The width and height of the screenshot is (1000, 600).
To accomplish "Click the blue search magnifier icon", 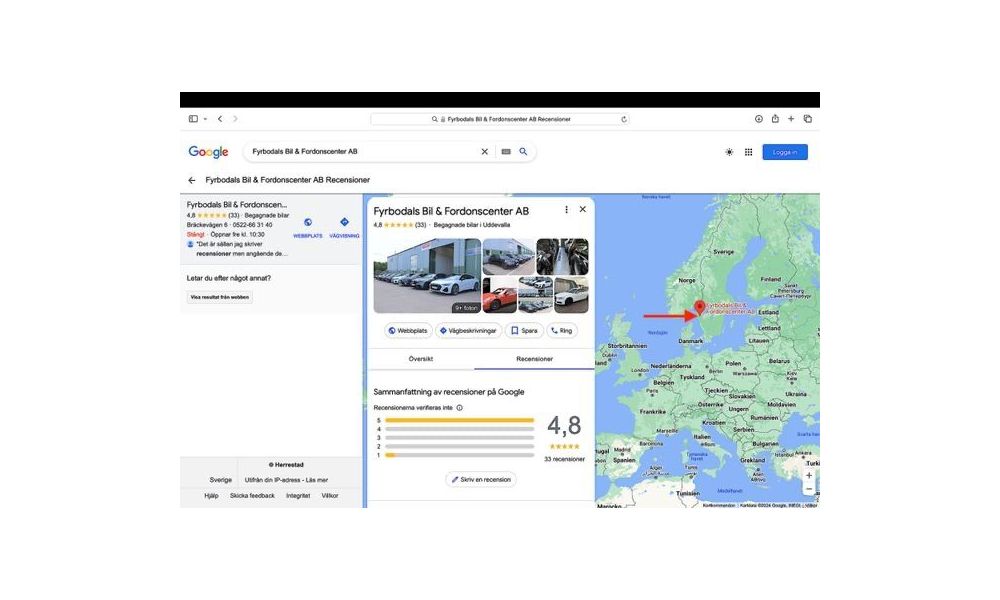I will point(523,152).
